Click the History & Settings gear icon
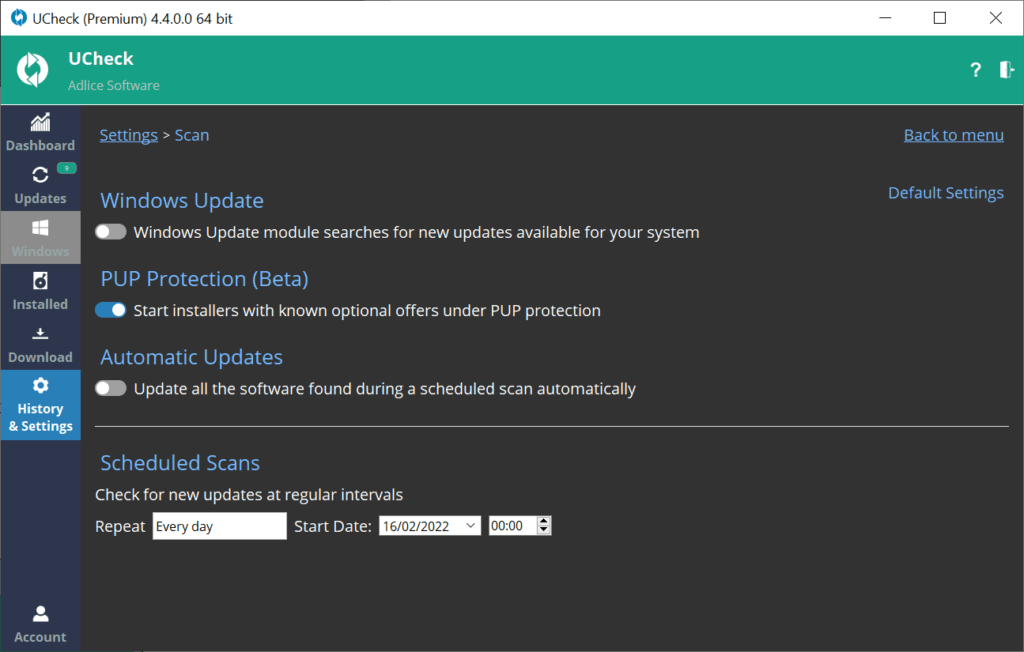This screenshot has width=1024, height=652. pos(40,386)
